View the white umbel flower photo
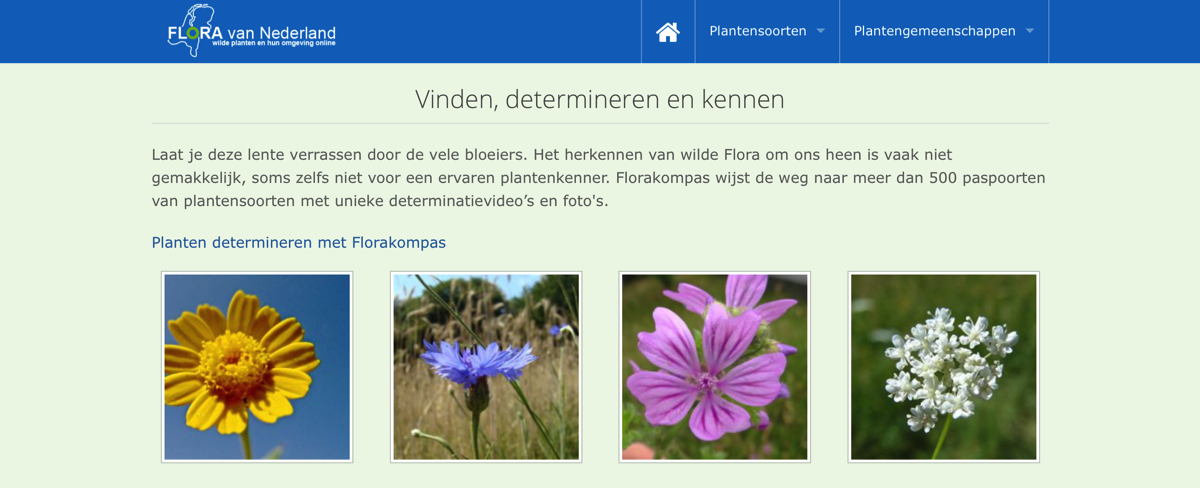 (x=943, y=367)
